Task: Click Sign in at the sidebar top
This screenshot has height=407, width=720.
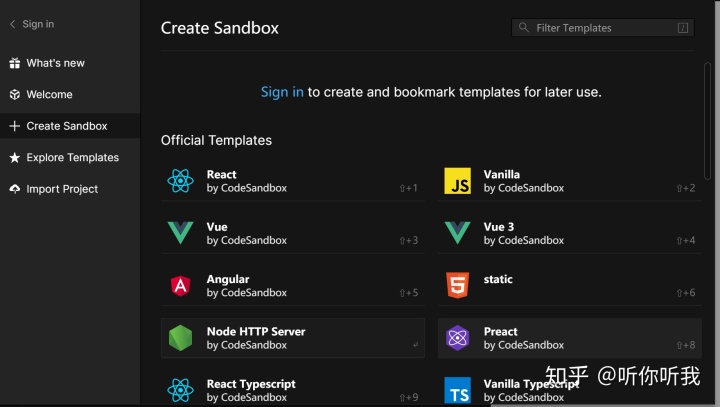Action: [x=38, y=24]
